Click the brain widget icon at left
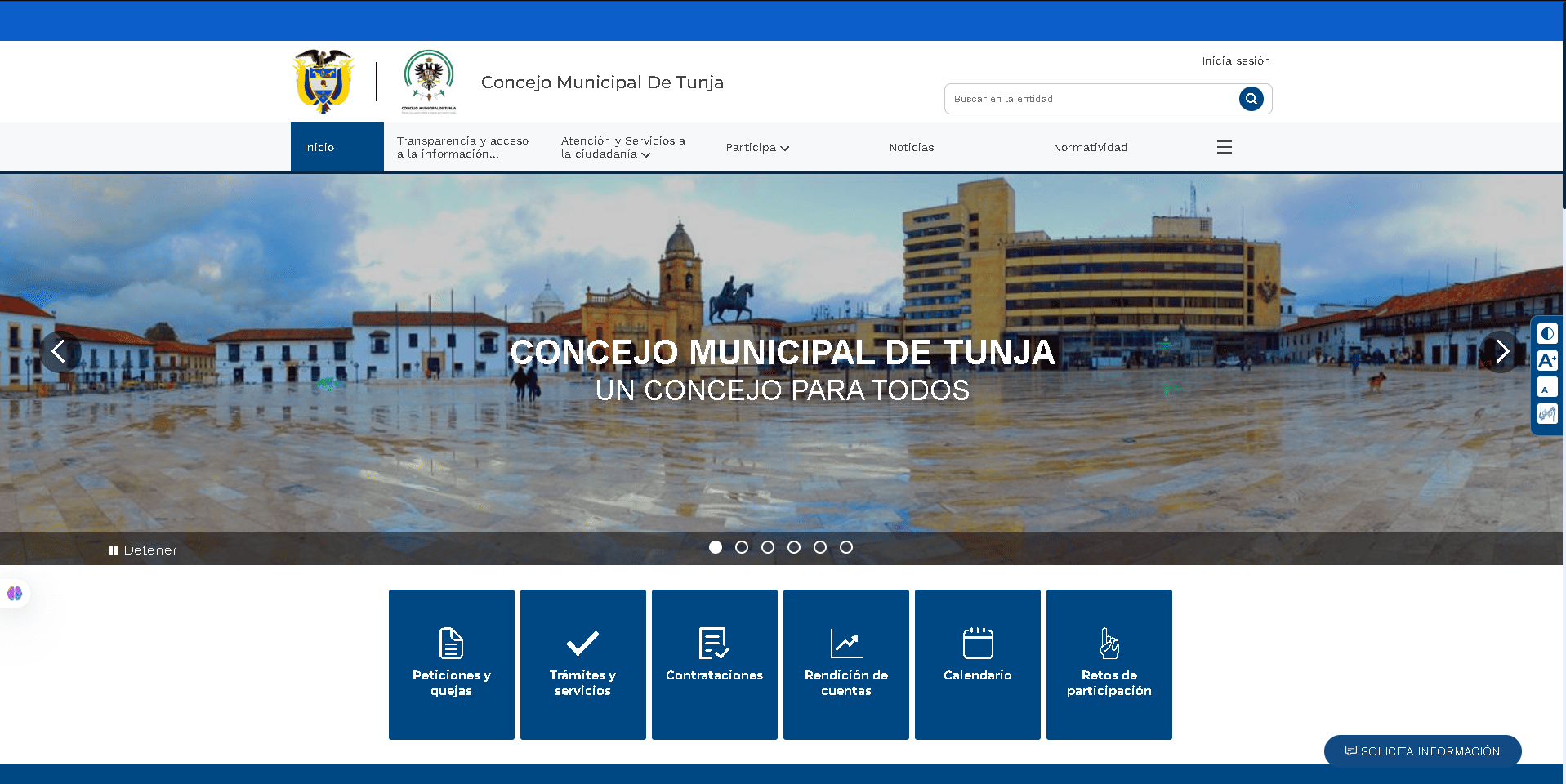The height and width of the screenshot is (784, 1566). pyautogui.click(x=15, y=593)
